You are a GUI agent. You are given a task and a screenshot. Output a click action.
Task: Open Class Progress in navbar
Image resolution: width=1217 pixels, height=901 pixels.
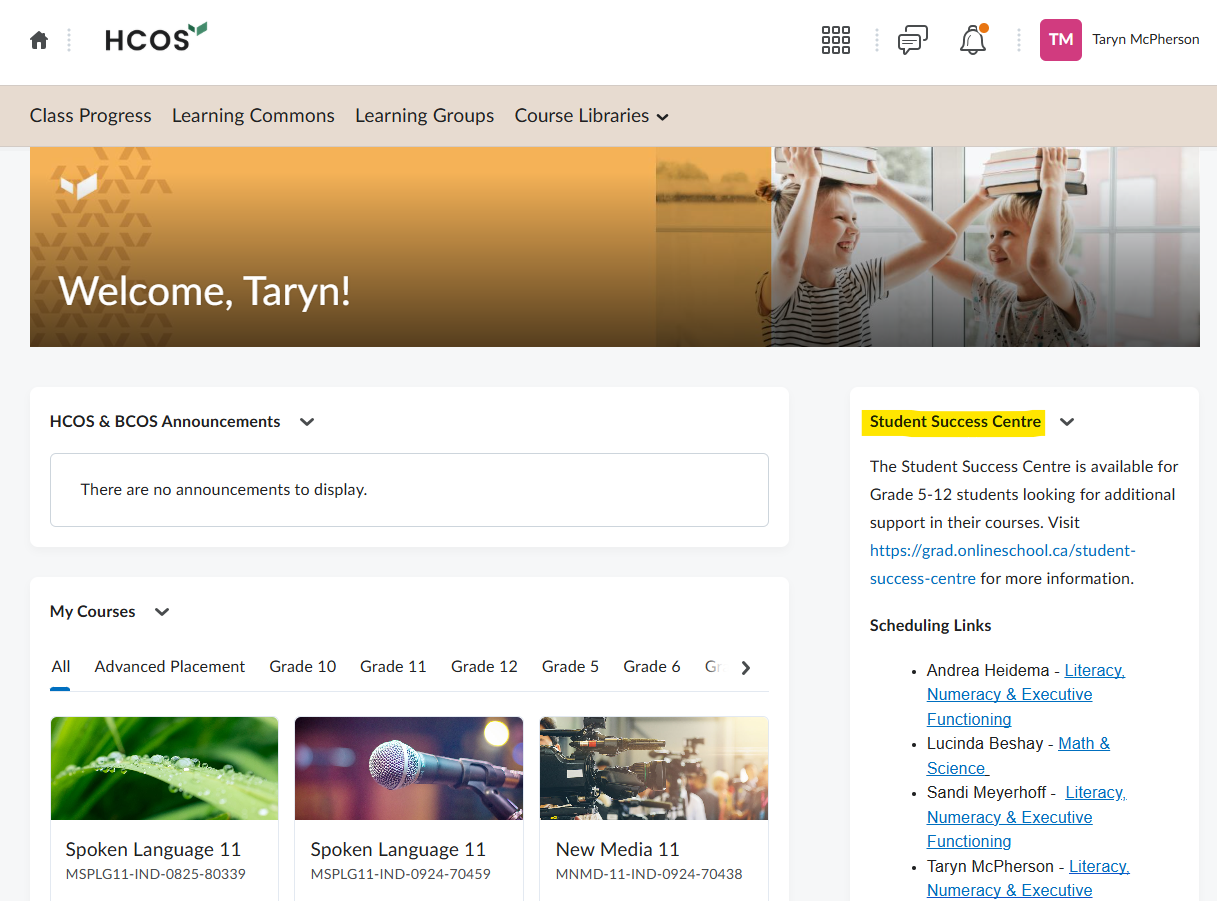click(90, 116)
